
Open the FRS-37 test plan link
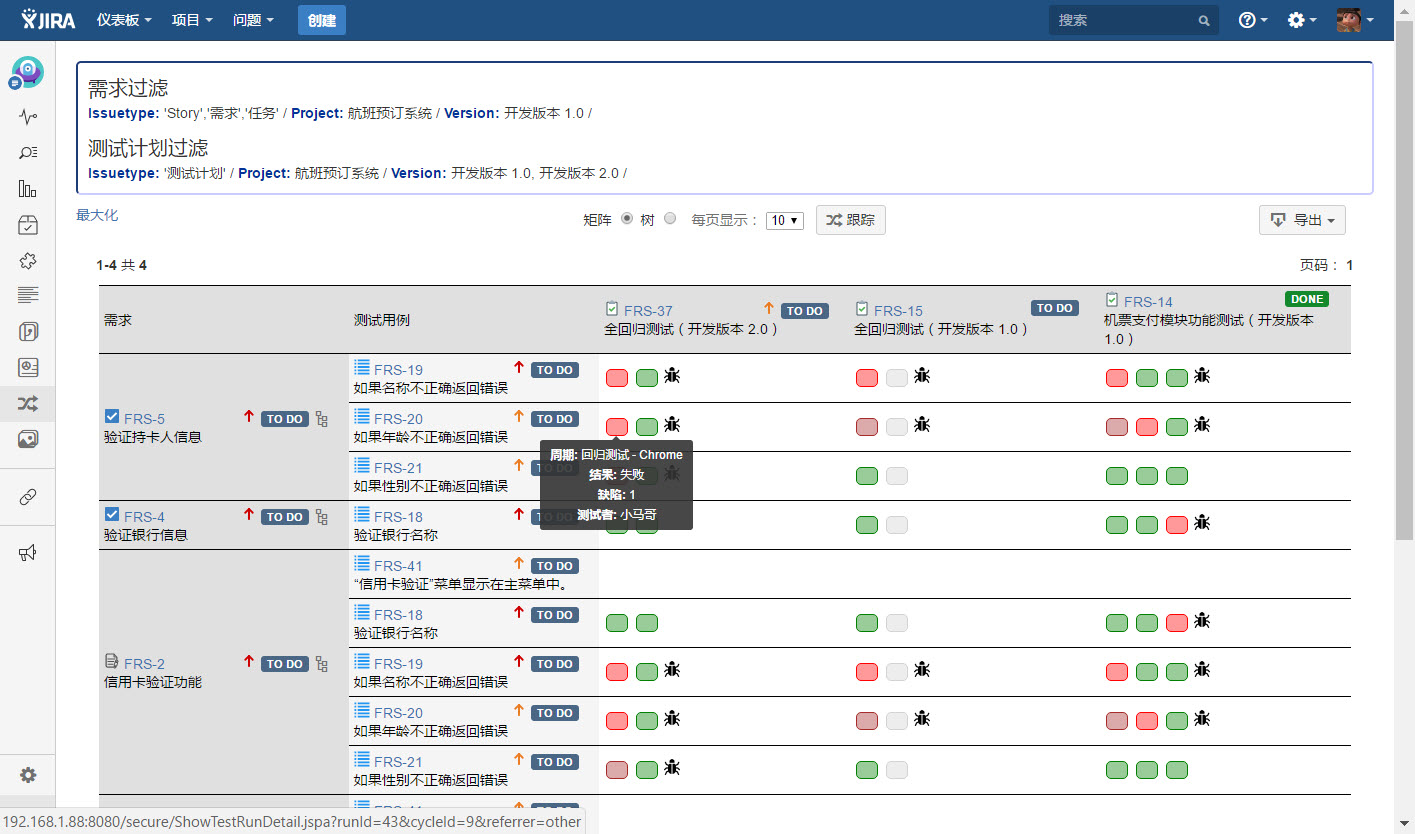pos(648,311)
